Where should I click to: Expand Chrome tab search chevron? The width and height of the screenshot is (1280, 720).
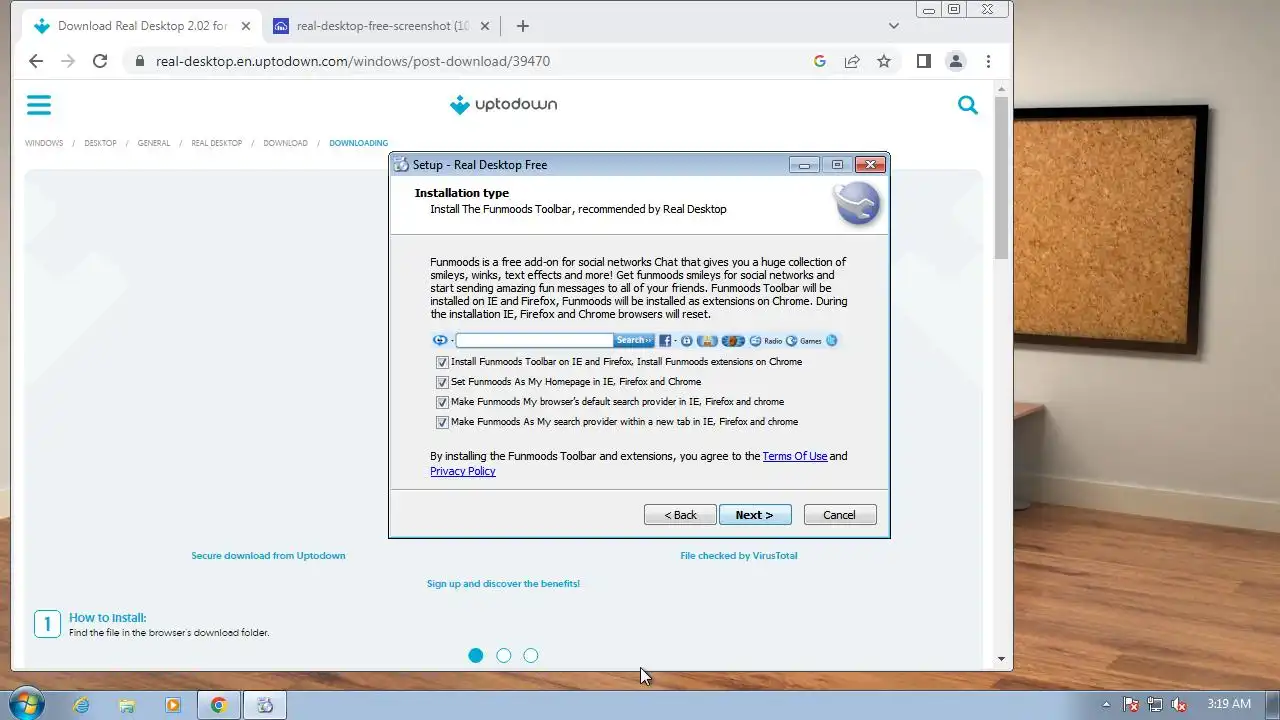tap(893, 26)
